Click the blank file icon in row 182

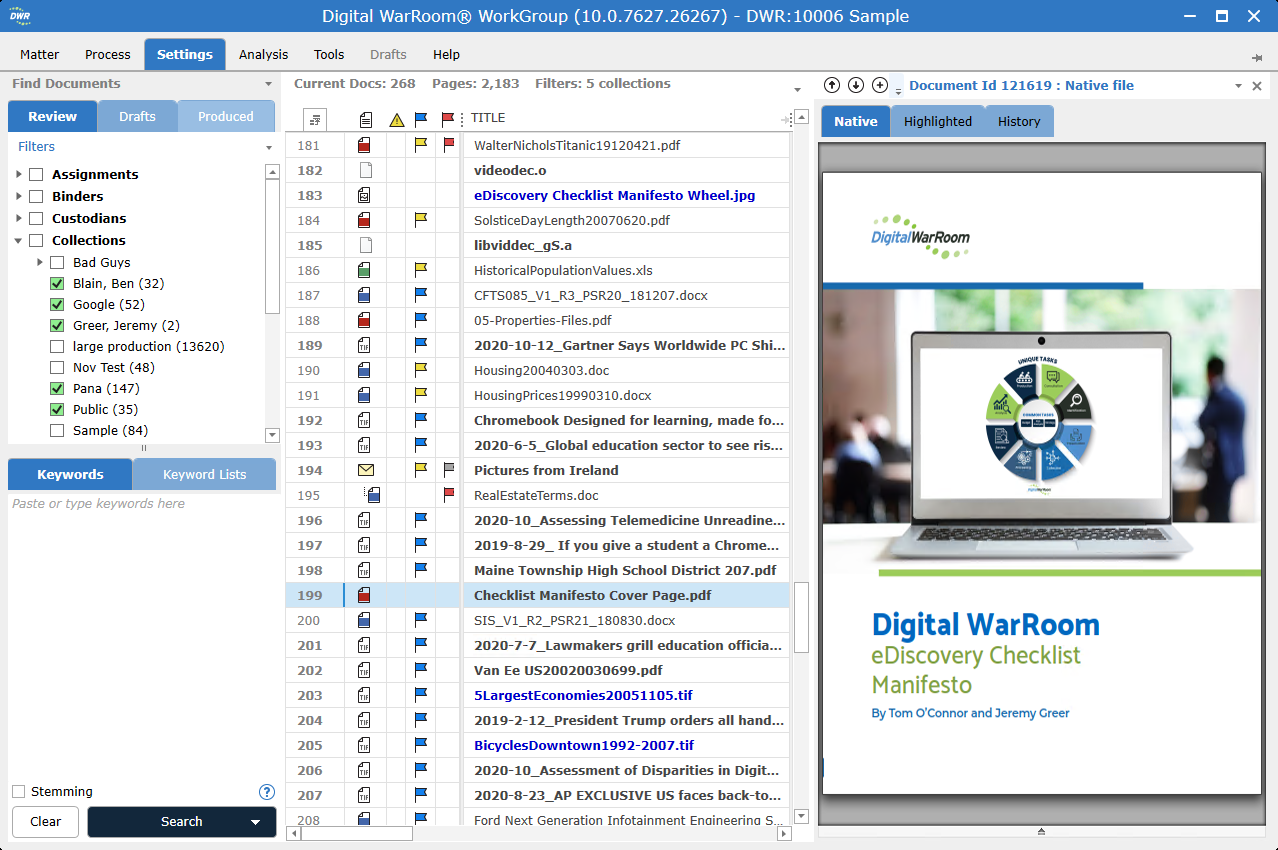[365, 170]
